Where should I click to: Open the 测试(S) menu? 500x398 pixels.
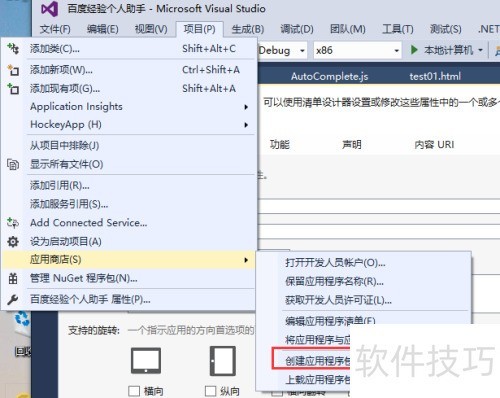click(446, 29)
